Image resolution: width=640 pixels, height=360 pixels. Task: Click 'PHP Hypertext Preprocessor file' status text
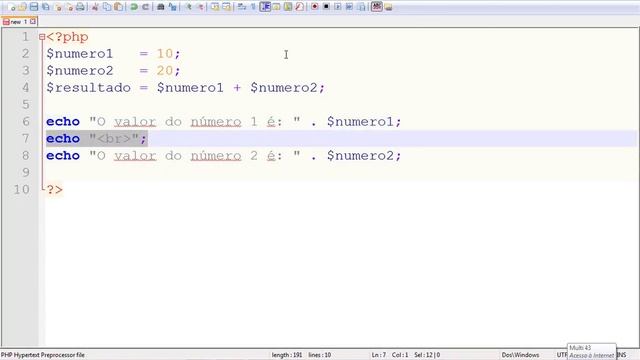point(42,355)
